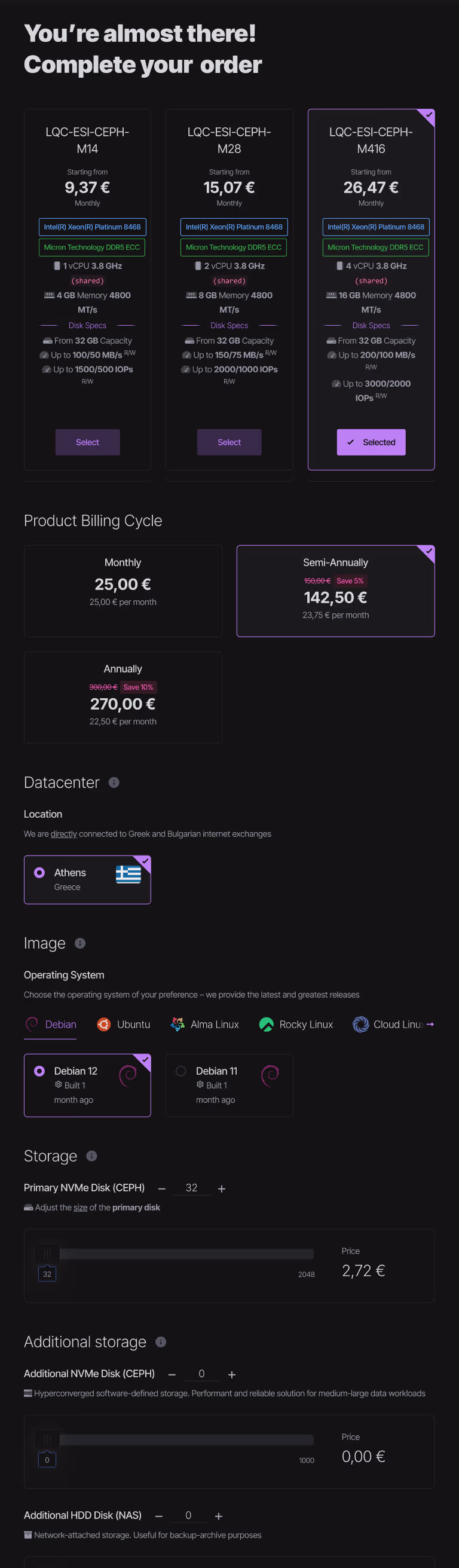Select the Athens Greece location

[87, 879]
